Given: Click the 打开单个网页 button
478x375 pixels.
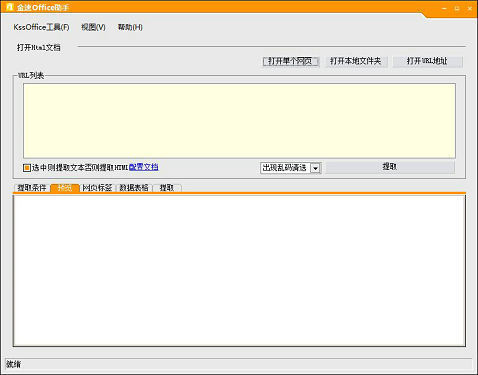Looking at the screenshot, I should tap(291, 61).
